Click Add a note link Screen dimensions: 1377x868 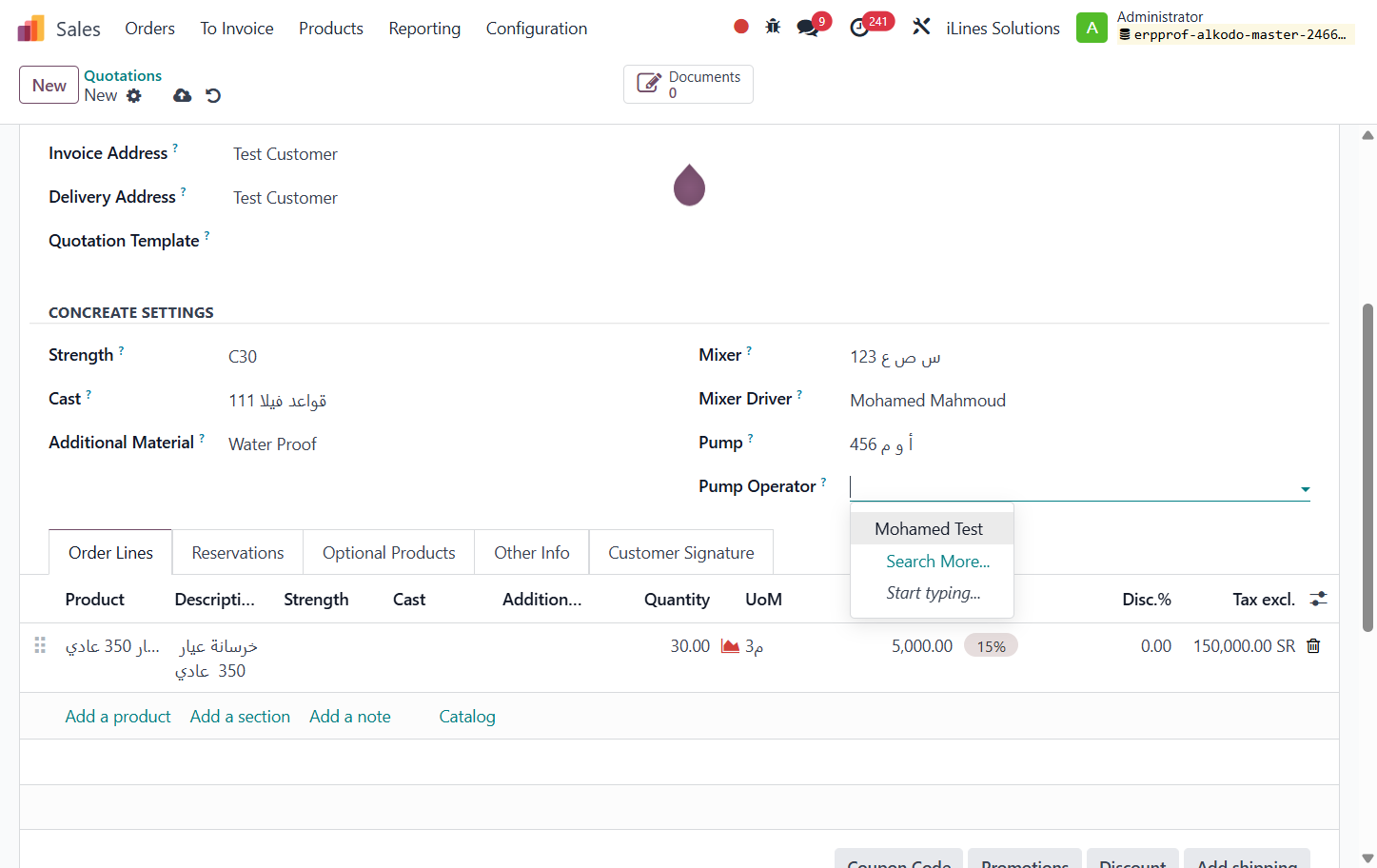[350, 717]
